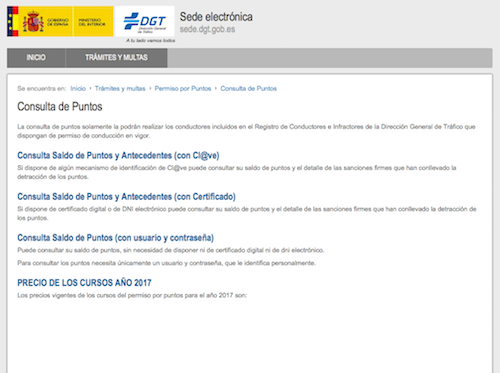Click the Ministerio del Interior logo
500x373 pixels.
pyautogui.click(x=93, y=21)
